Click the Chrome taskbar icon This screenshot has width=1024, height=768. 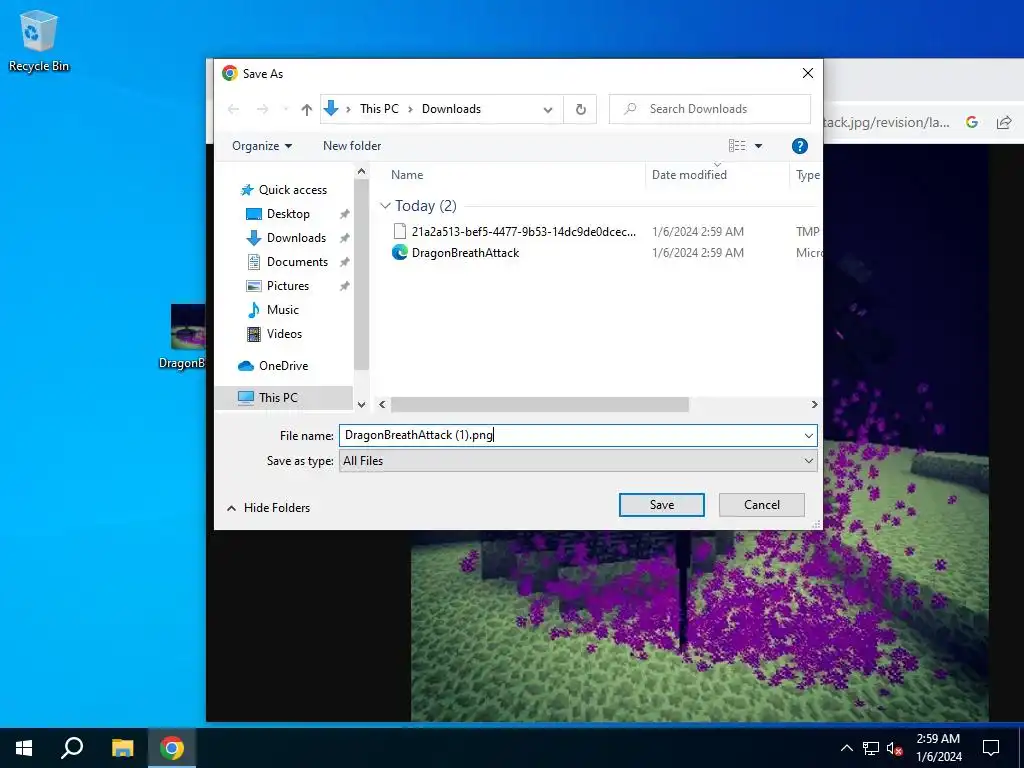172,748
